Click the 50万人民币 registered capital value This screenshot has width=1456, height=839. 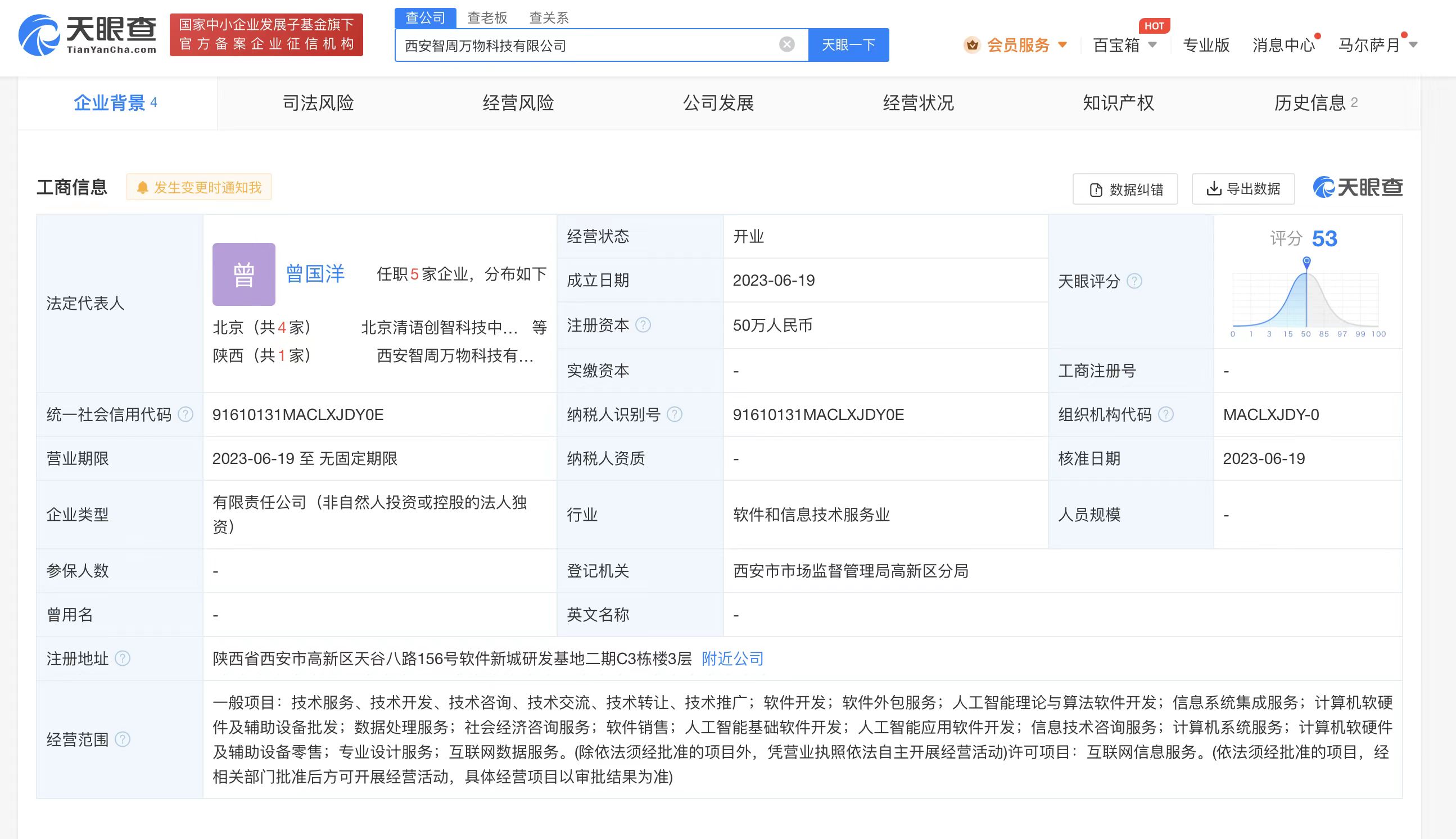[772, 326]
